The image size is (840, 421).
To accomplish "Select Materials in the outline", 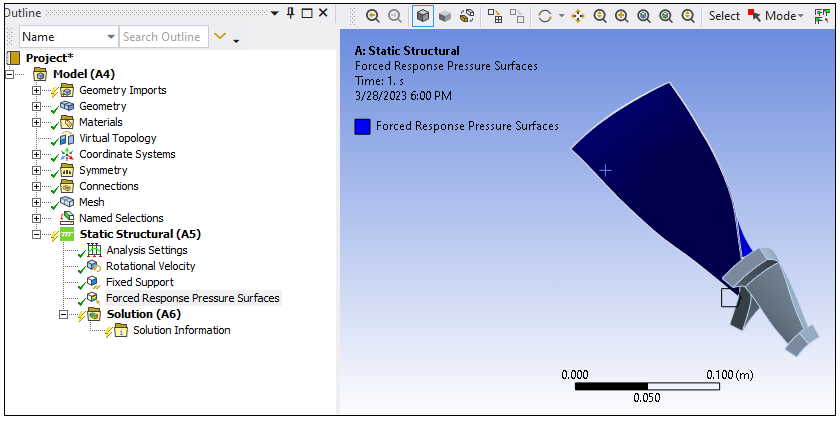I will click(x=101, y=122).
